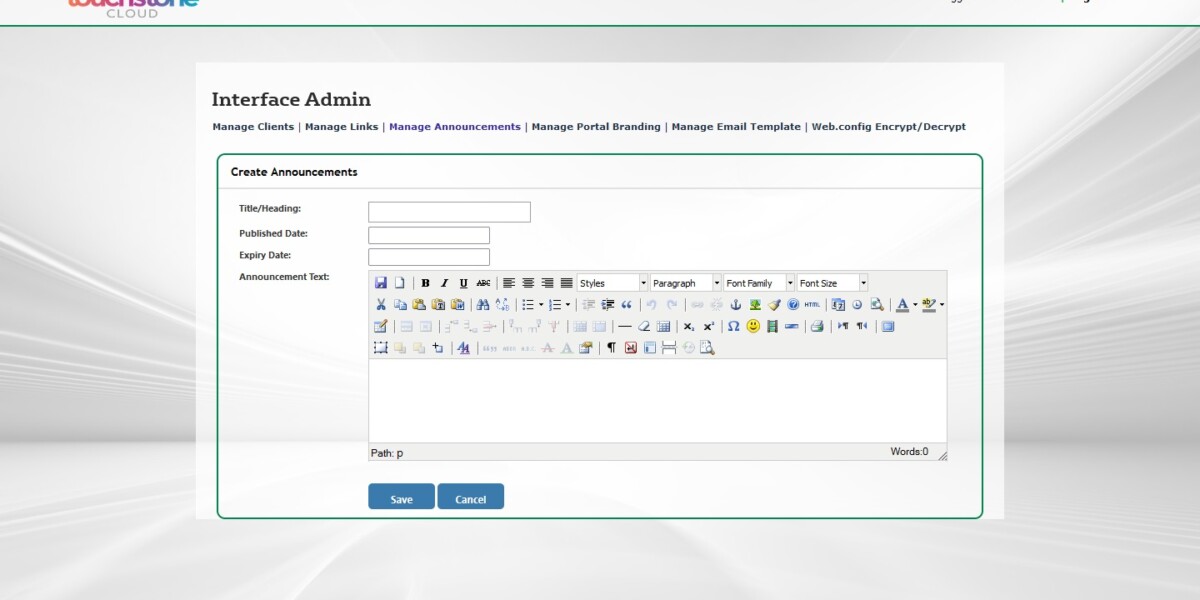Open the Manage Clients section
This screenshot has width=1200, height=600.
pyautogui.click(x=253, y=127)
